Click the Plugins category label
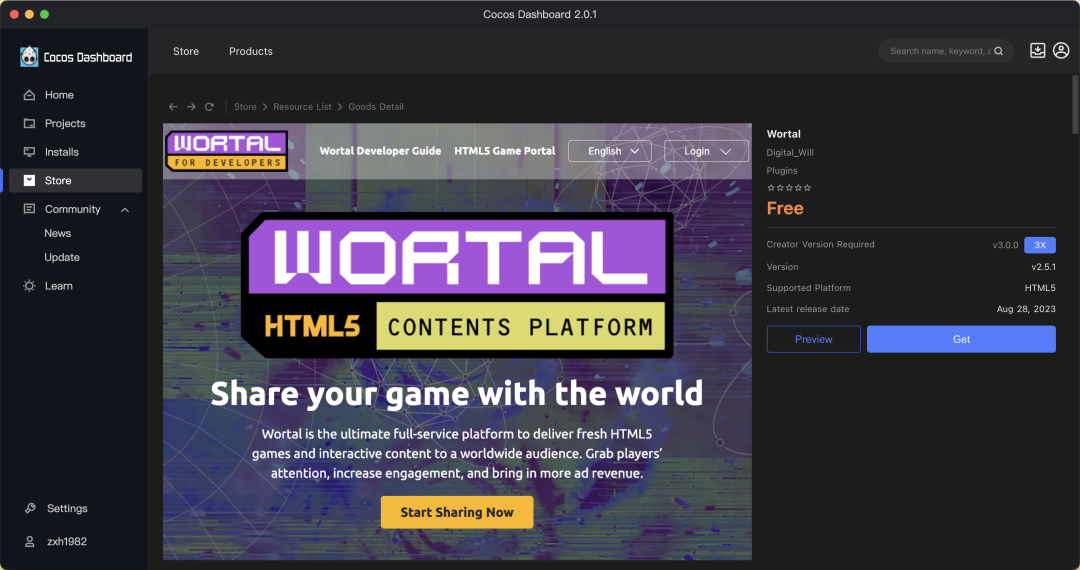 (782, 171)
